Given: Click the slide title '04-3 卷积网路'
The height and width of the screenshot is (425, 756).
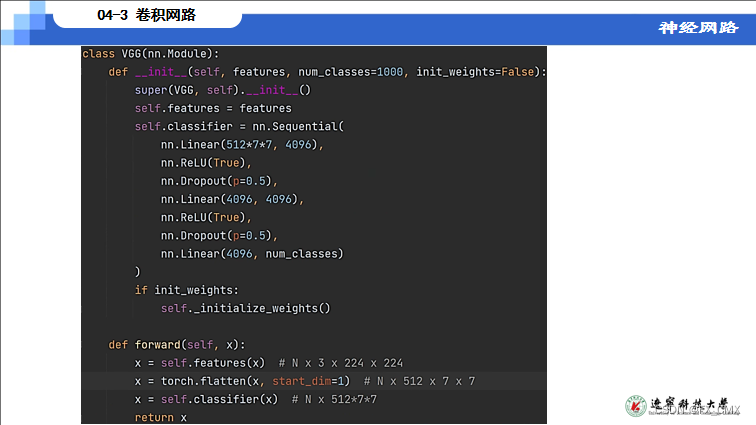Looking at the screenshot, I should click(x=147, y=15).
